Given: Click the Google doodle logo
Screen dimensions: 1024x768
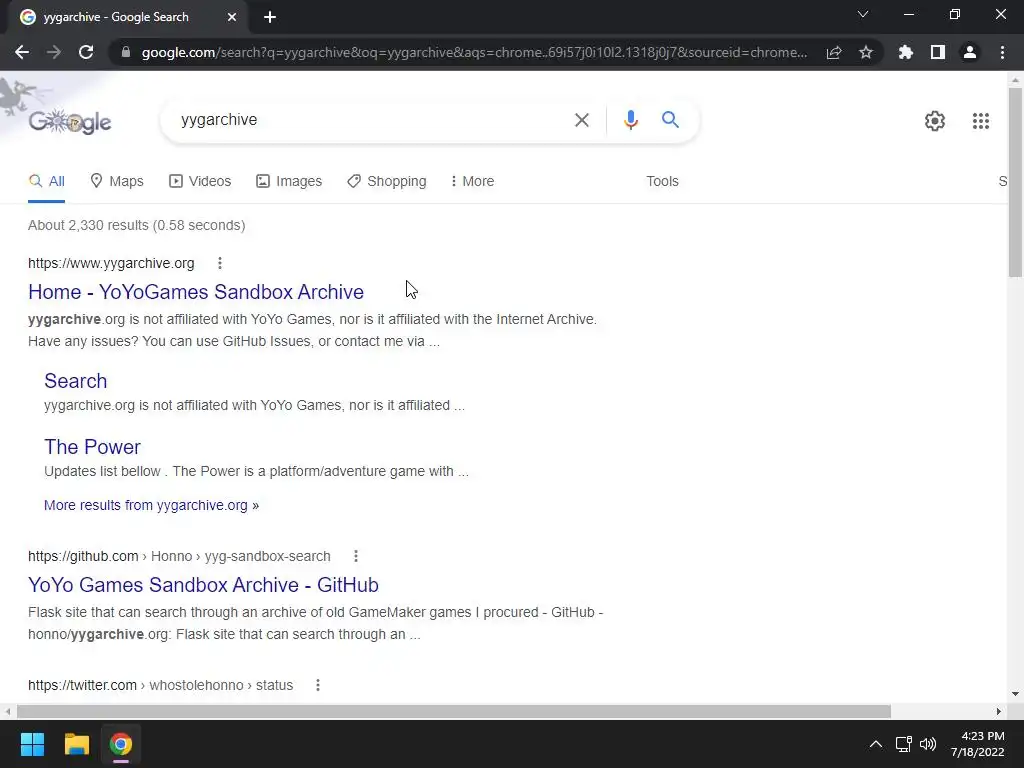Looking at the screenshot, I should click(x=69, y=121).
